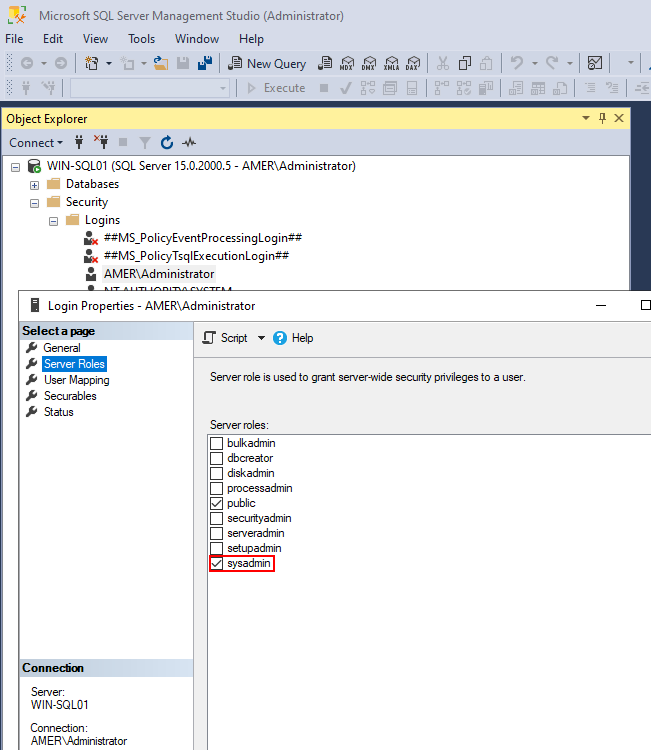Screen dimensions: 651x750
Task: Open the View menu
Action: pos(95,39)
